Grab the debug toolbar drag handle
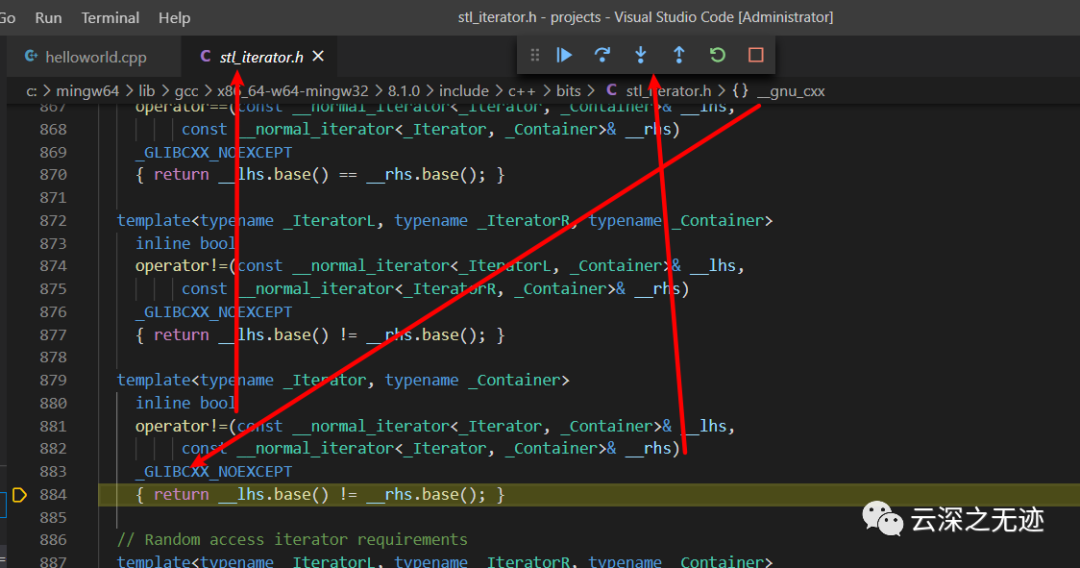Viewport: 1080px width, 568px height. coord(534,55)
